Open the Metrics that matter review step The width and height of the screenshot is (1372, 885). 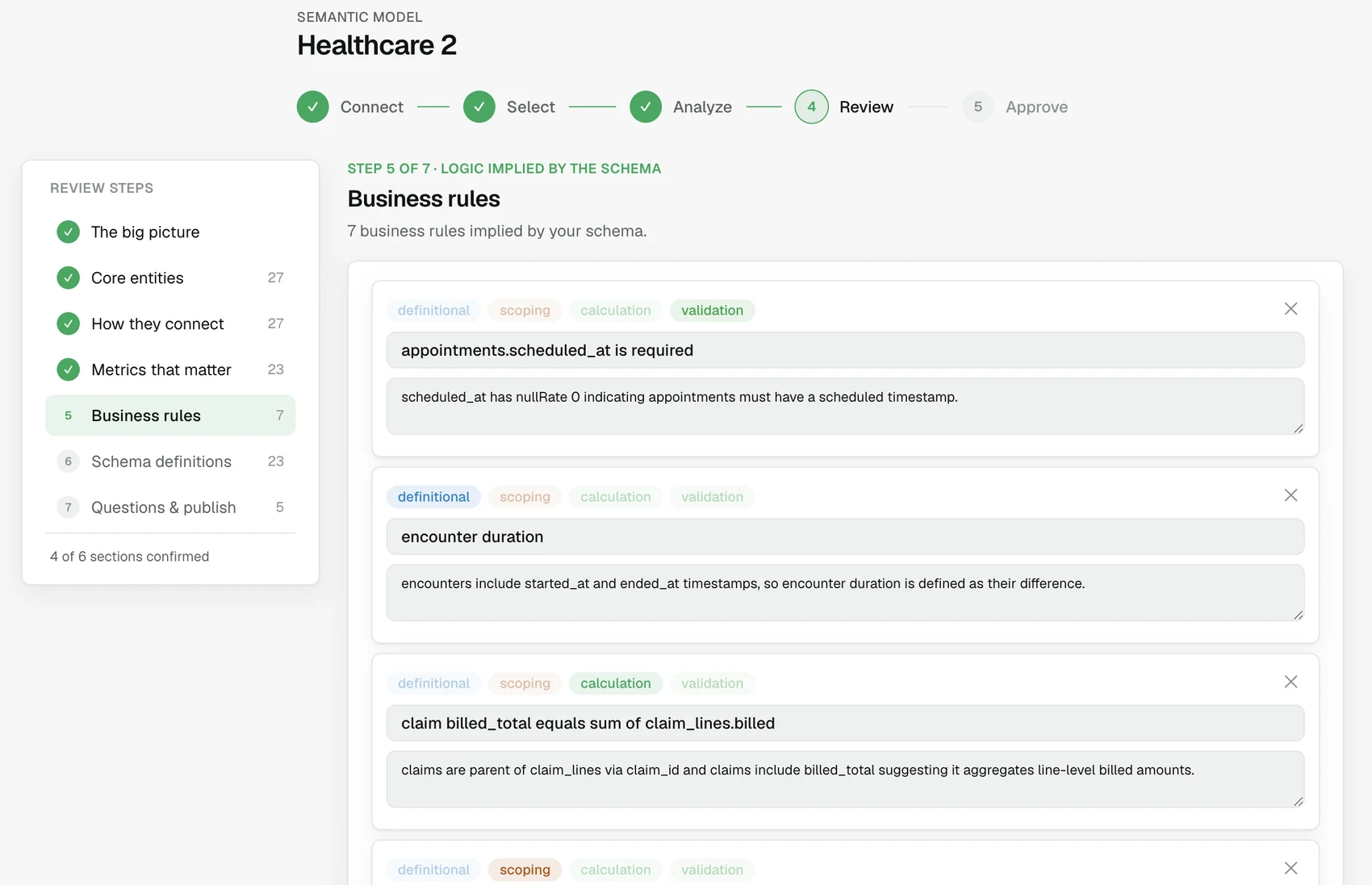pos(170,370)
